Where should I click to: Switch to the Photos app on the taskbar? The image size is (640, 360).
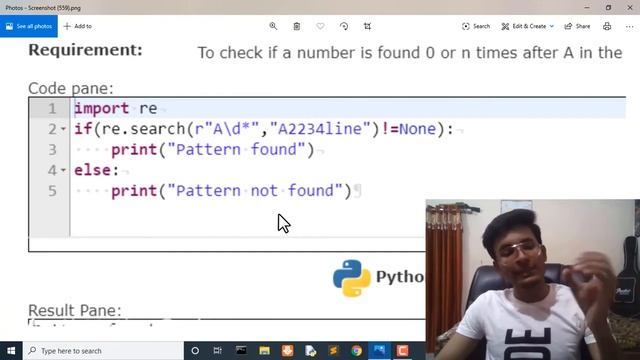[379, 351]
